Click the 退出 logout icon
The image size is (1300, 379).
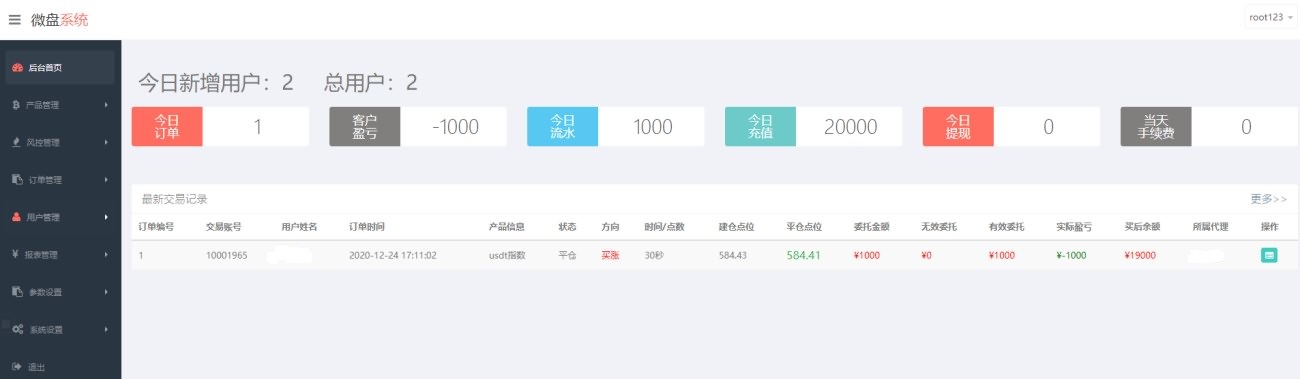click(17, 367)
